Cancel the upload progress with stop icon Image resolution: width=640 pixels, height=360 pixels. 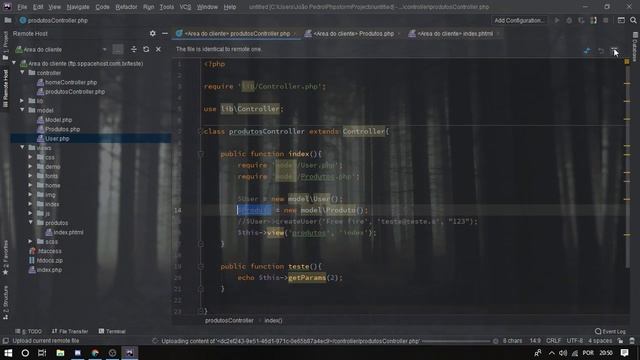pyautogui.click(x=496, y=341)
